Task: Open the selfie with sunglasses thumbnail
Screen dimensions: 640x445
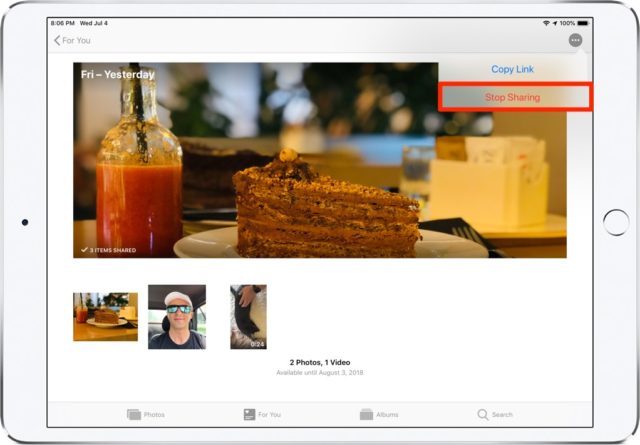Action: pos(177,317)
